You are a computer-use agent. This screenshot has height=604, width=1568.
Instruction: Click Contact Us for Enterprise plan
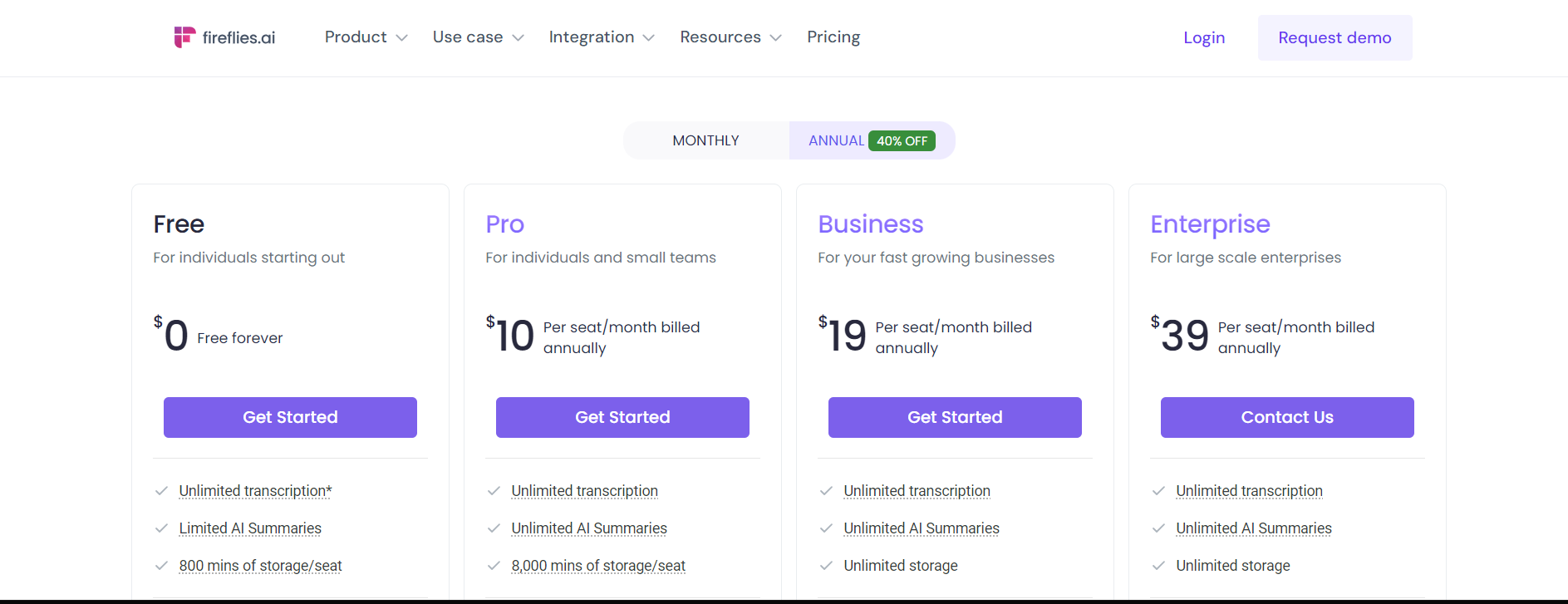(x=1286, y=417)
